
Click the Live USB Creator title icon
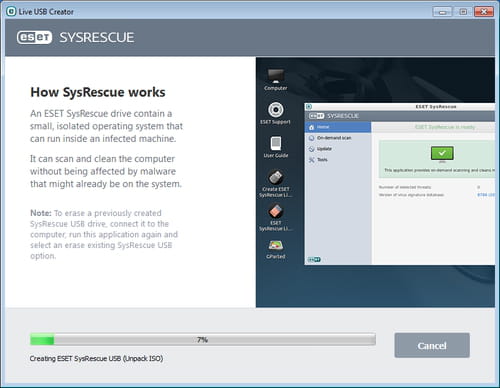coord(11,12)
